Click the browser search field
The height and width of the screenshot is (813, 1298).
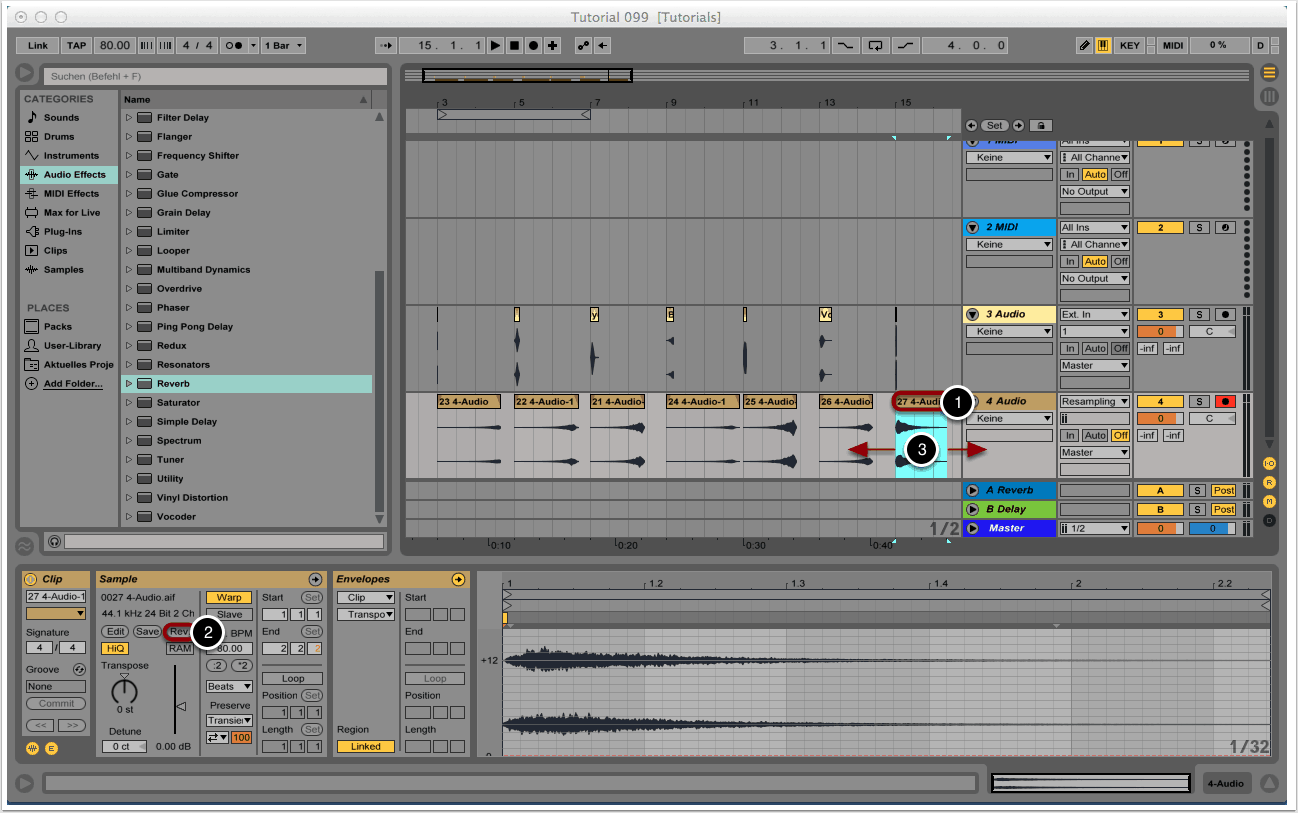pyautogui.click(x=214, y=77)
